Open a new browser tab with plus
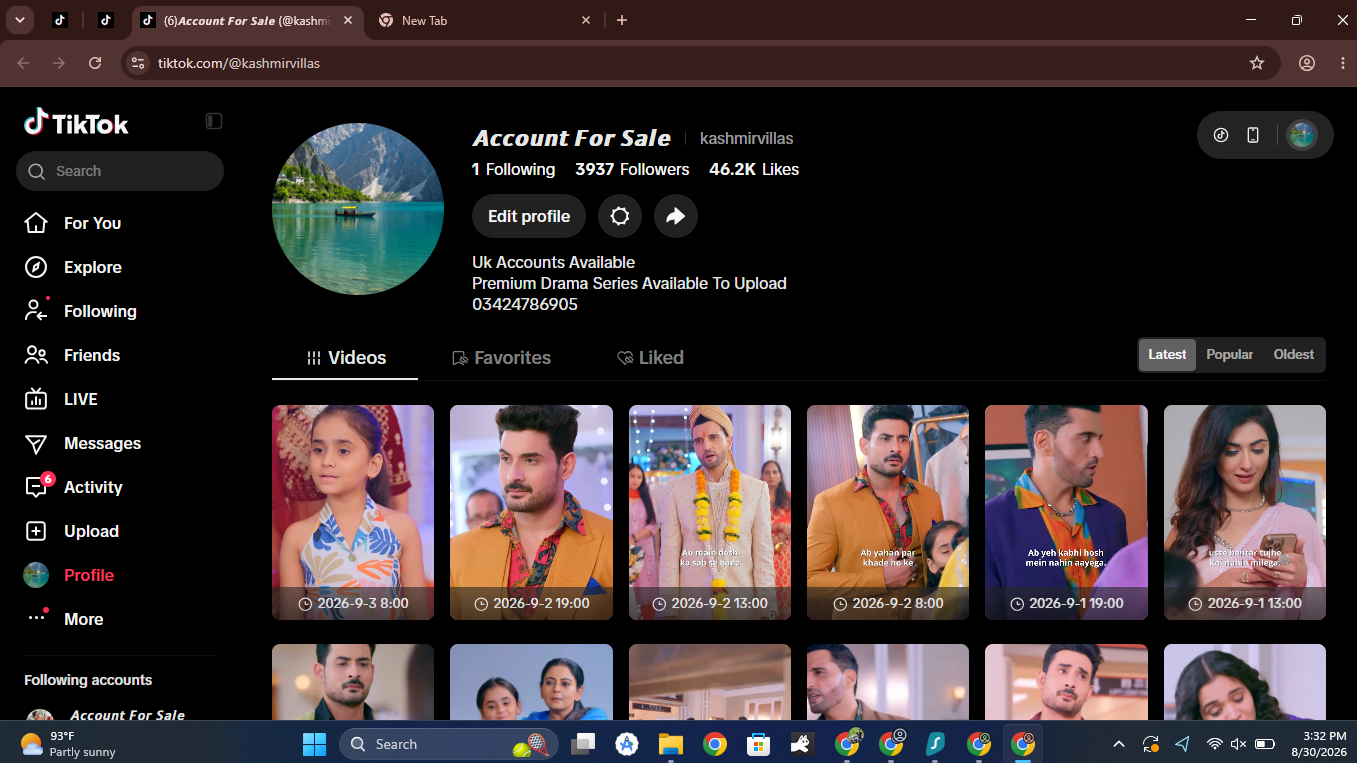This screenshot has width=1357, height=763. point(622,20)
